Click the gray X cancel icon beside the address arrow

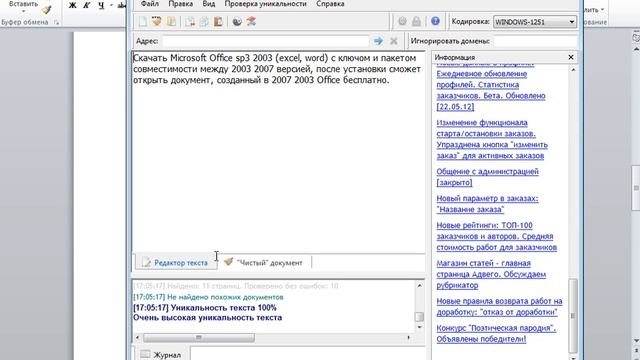393,41
